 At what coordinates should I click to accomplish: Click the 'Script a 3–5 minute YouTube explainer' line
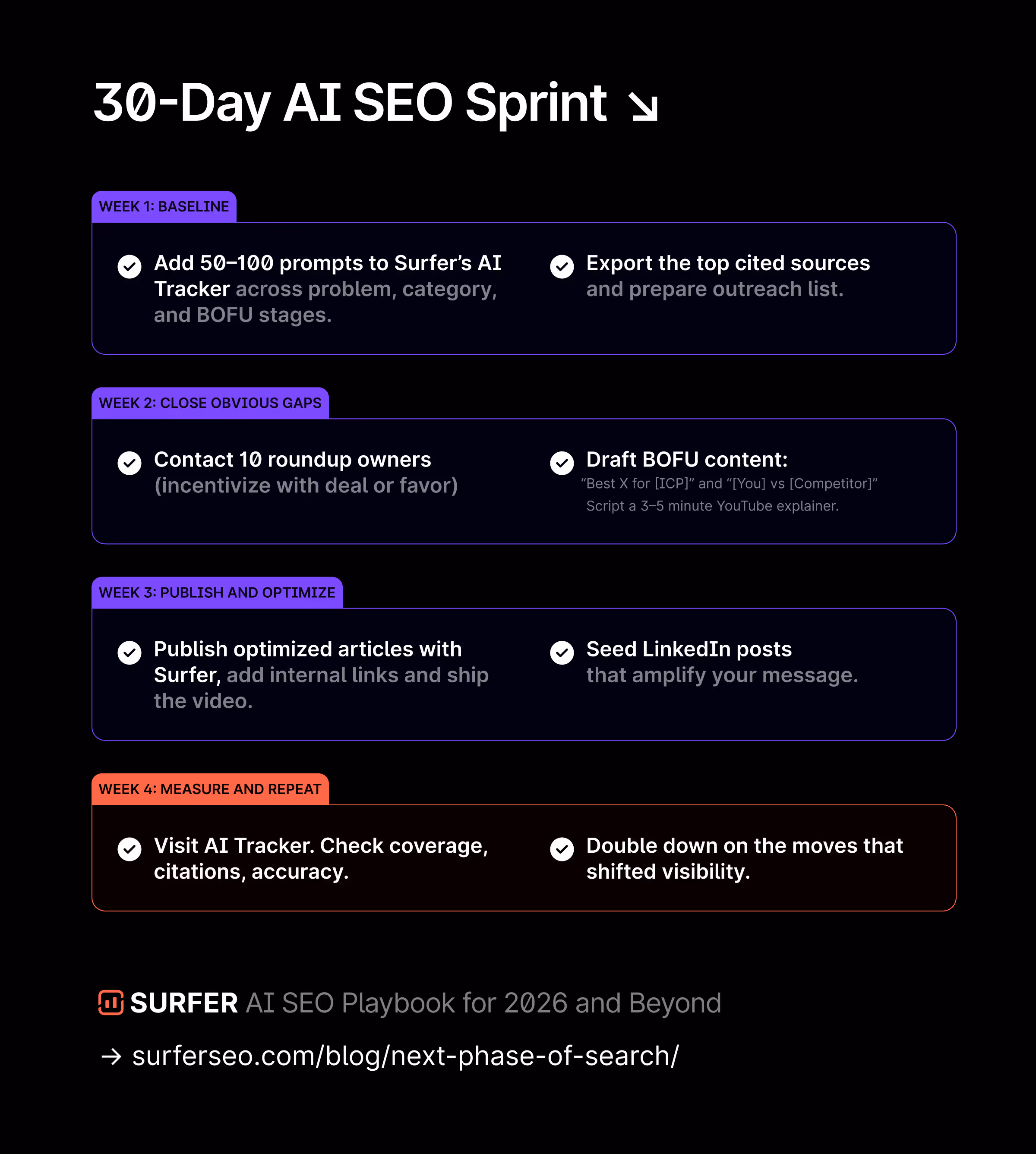click(712, 506)
